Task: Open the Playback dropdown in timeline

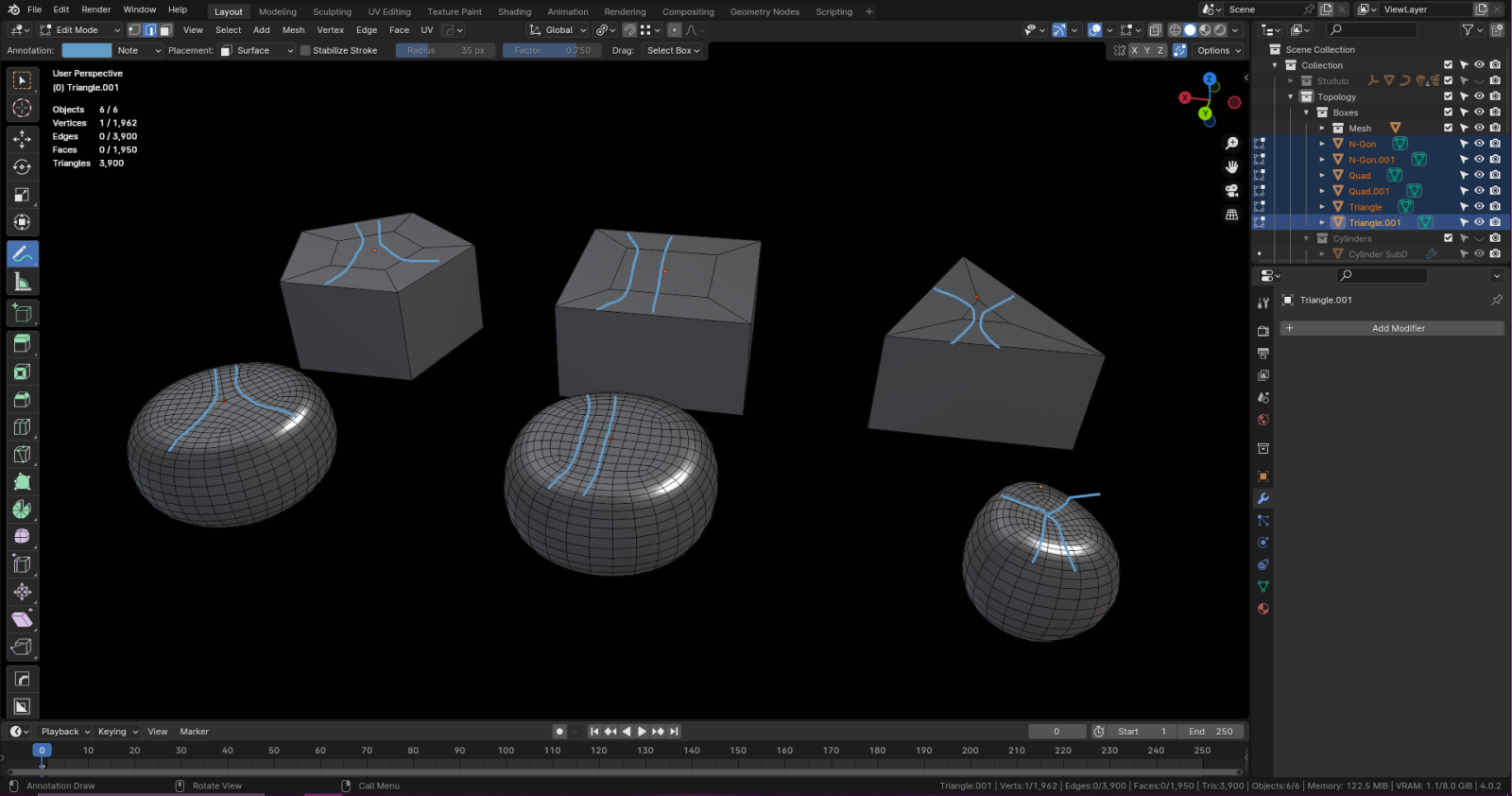Action: 65,732
